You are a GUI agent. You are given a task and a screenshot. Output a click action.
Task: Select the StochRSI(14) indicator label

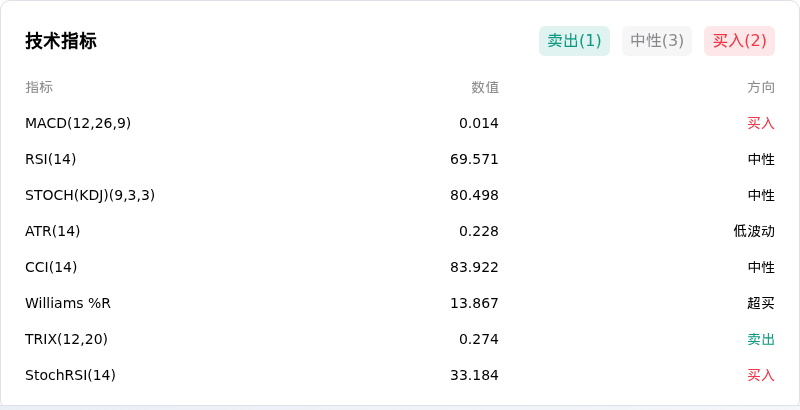coord(70,375)
